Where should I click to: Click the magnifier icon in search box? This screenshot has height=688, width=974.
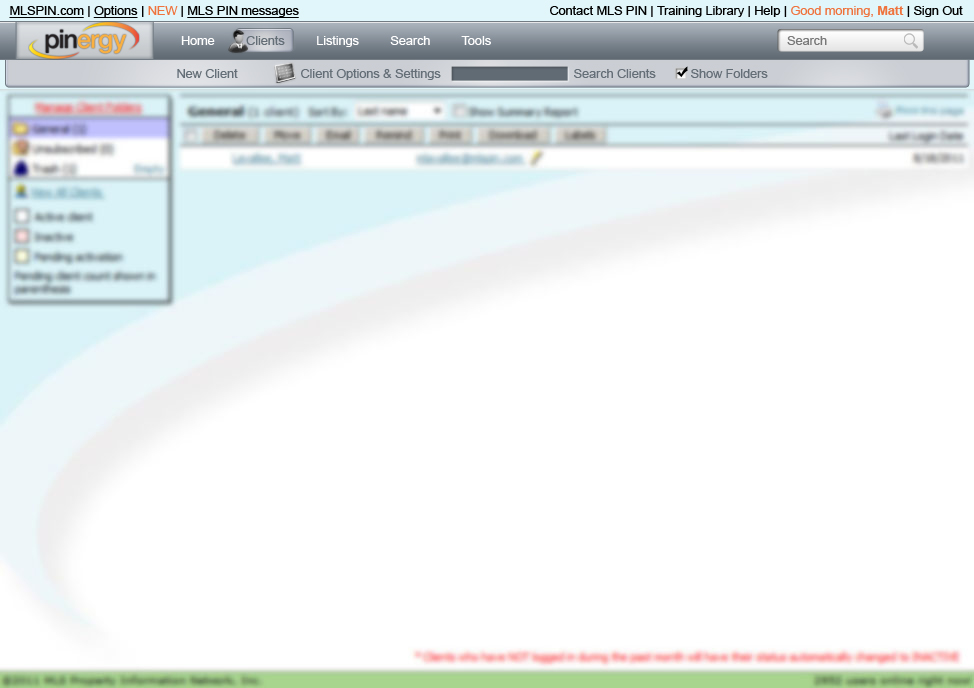click(x=910, y=41)
